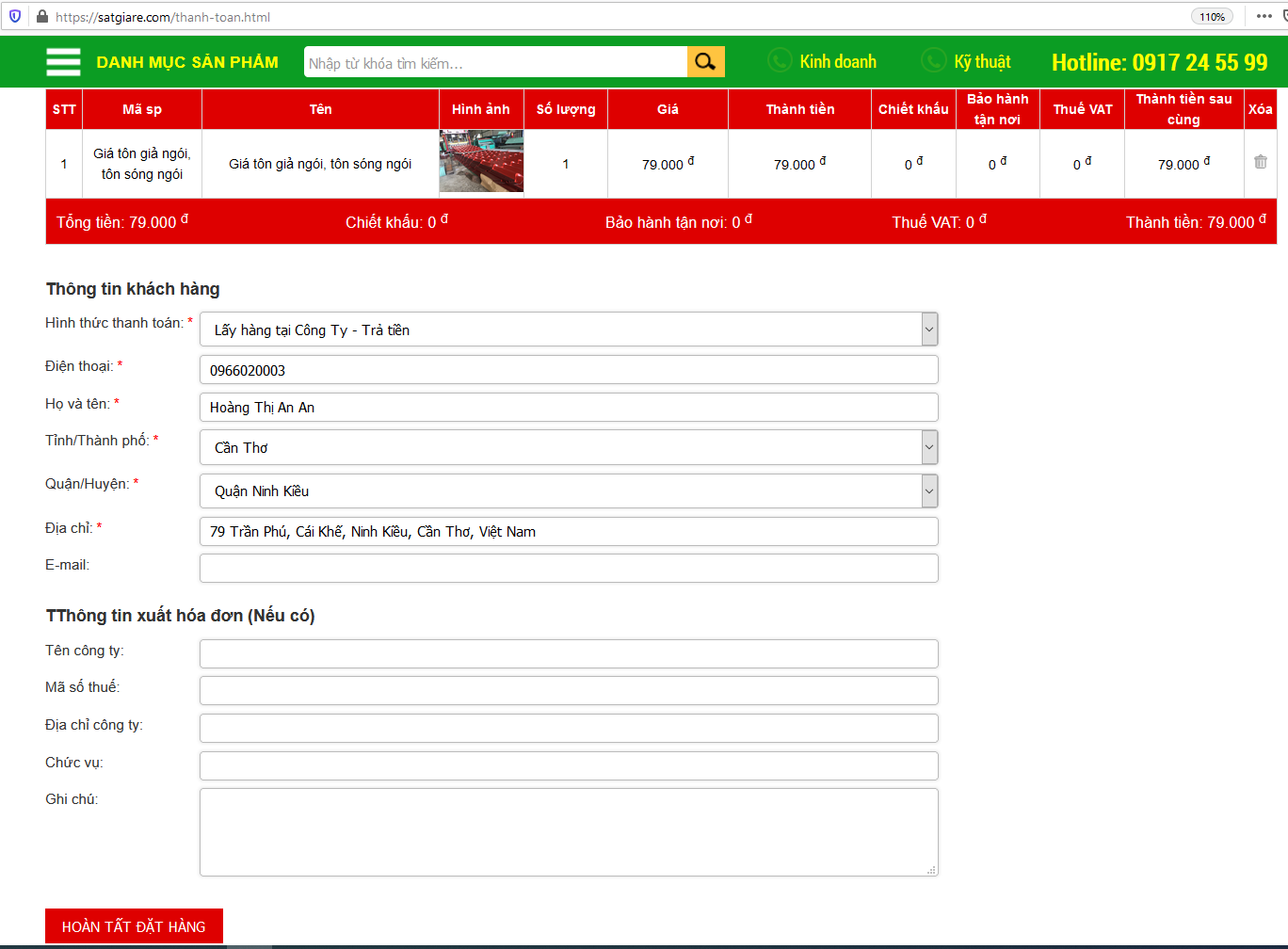Click the E-mail input field

coord(569,569)
